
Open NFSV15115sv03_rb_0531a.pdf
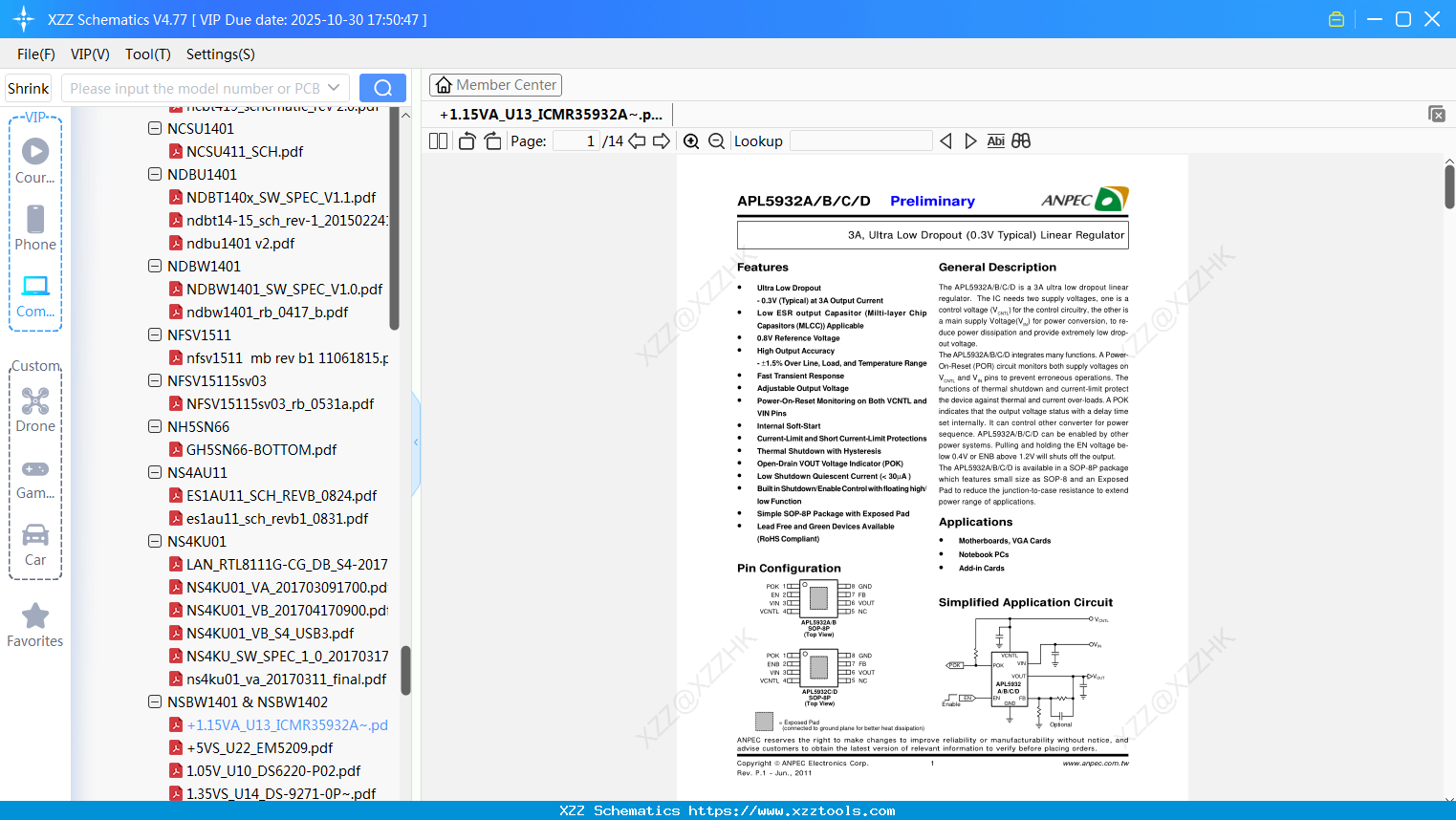coord(280,403)
